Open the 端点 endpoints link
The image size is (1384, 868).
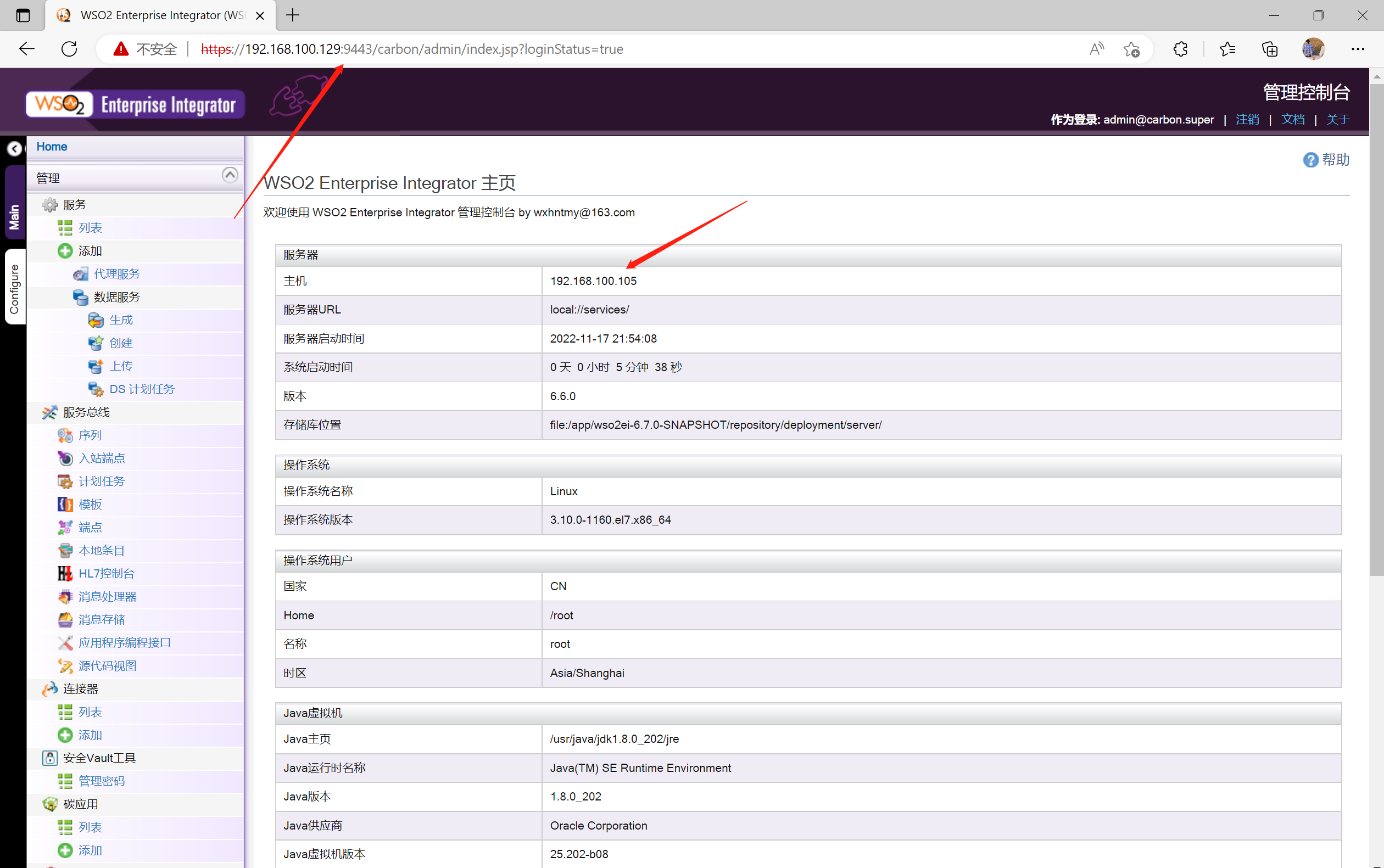90,528
